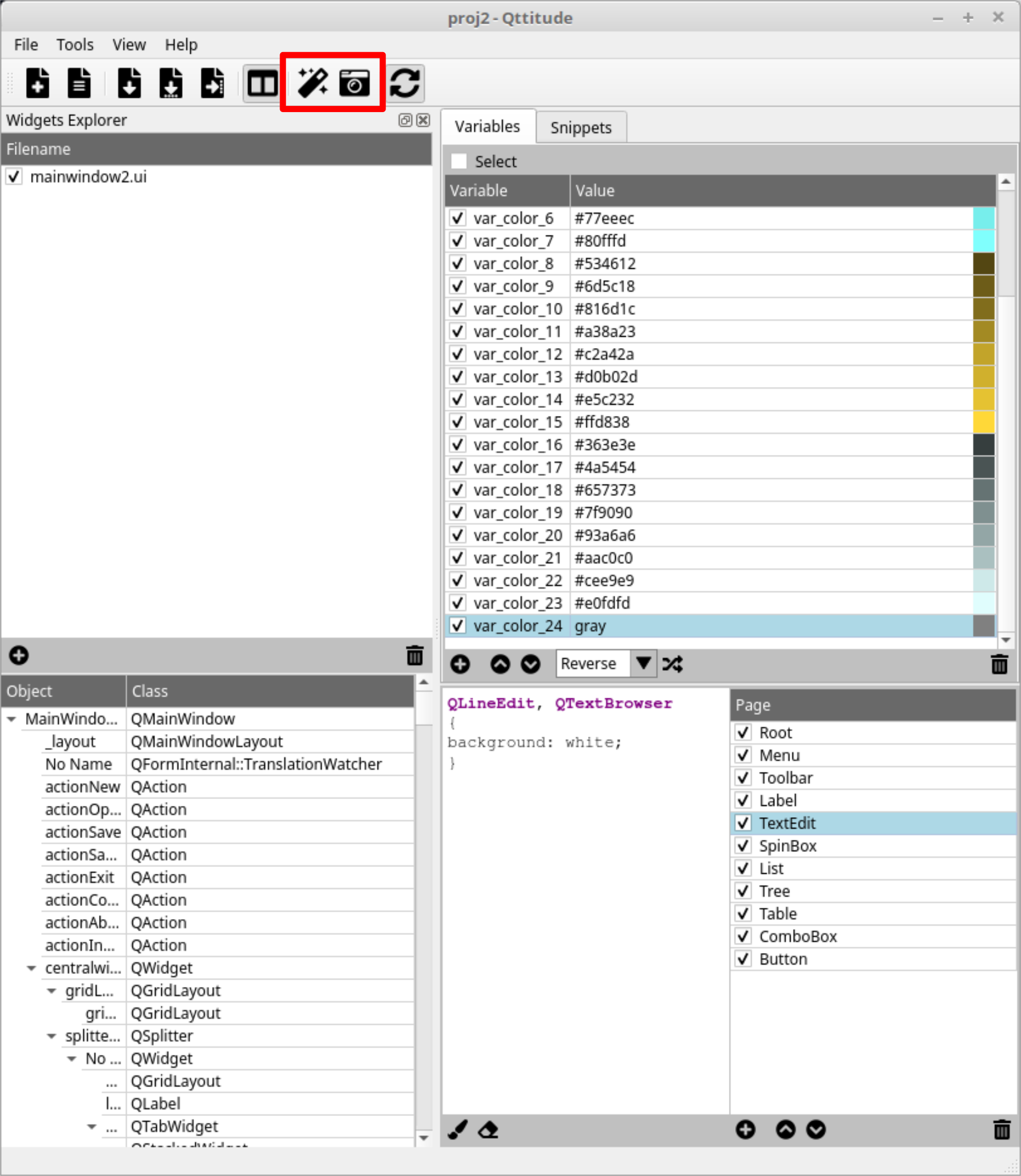Click the new file plus icon
Image resolution: width=1021 pixels, height=1176 pixels.
coord(37,83)
